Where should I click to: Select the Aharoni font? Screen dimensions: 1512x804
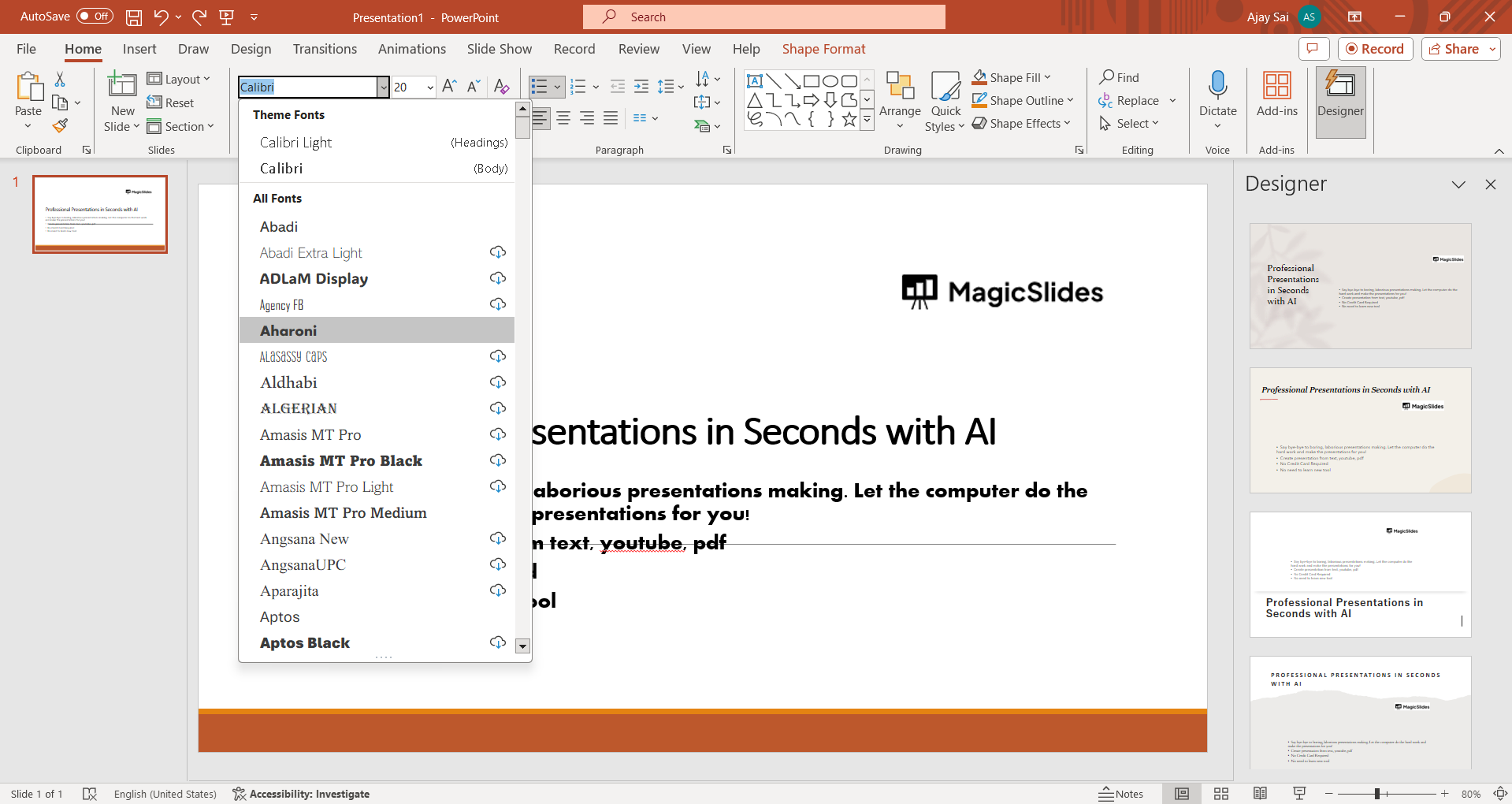pyautogui.click(x=289, y=330)
